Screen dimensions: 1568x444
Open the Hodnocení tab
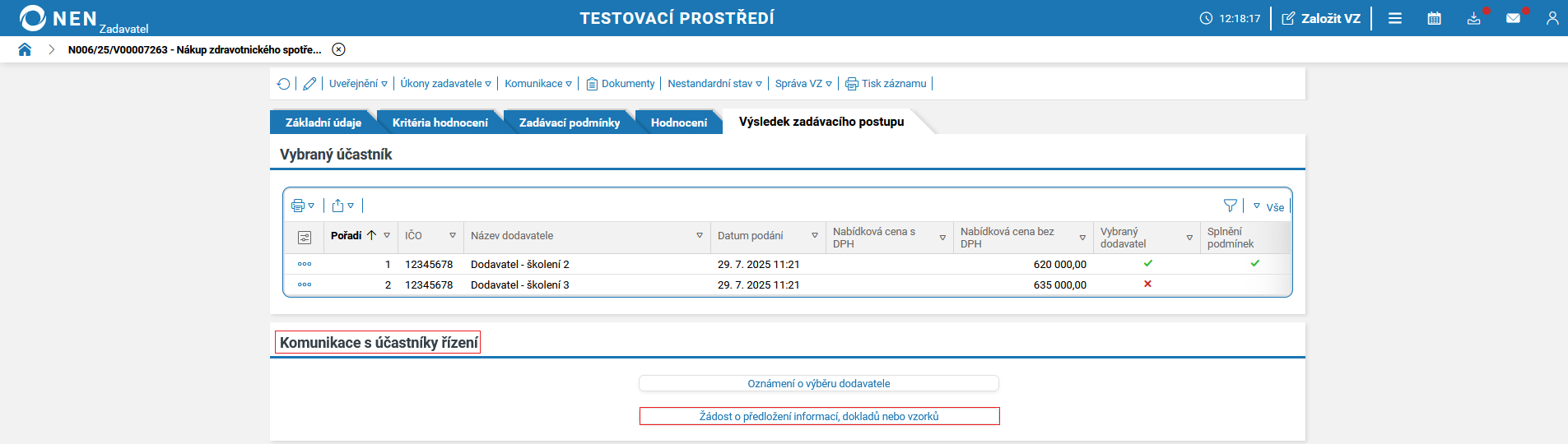(x=679, y=123)
